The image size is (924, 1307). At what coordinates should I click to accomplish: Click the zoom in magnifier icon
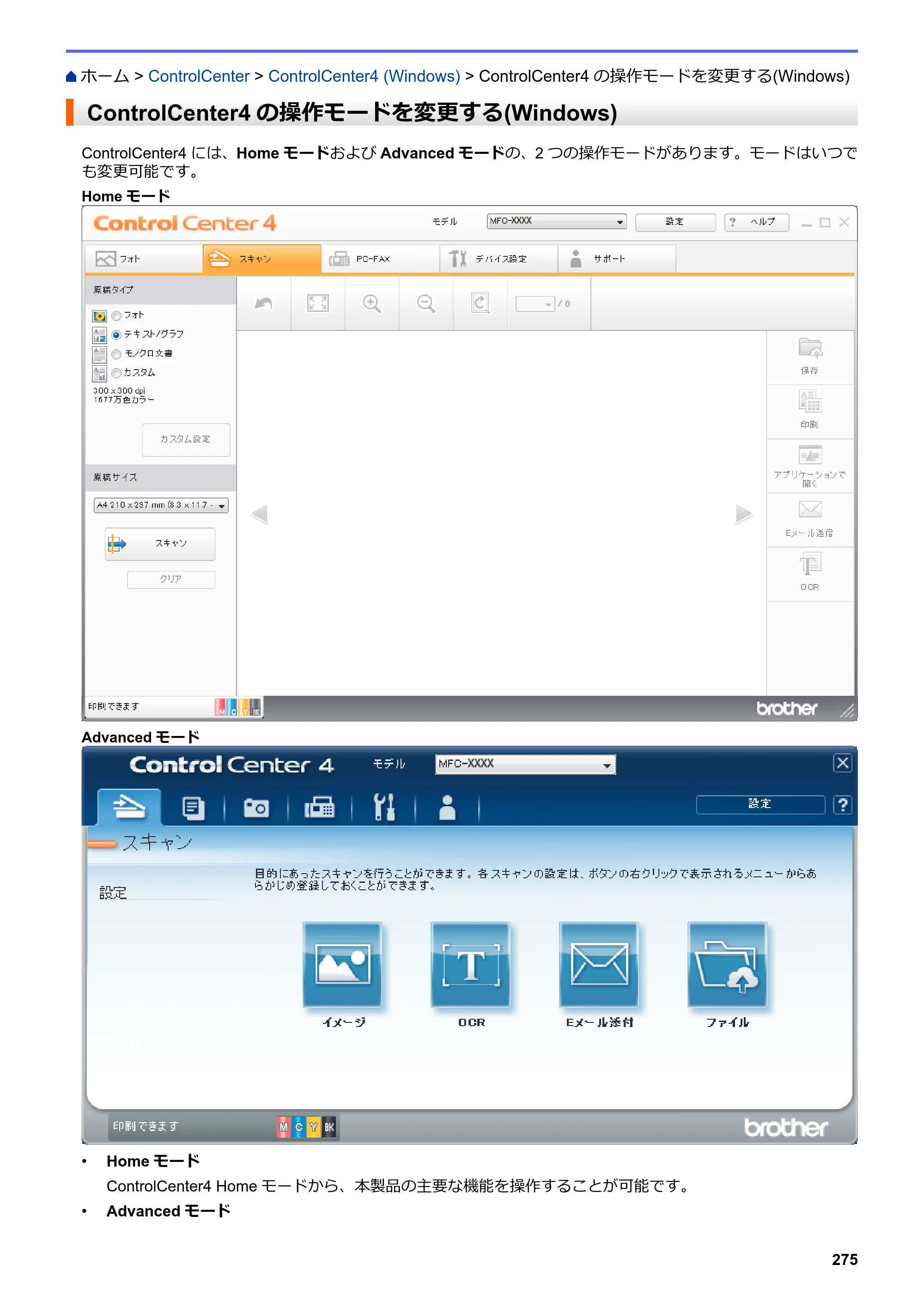pos(372,304)
